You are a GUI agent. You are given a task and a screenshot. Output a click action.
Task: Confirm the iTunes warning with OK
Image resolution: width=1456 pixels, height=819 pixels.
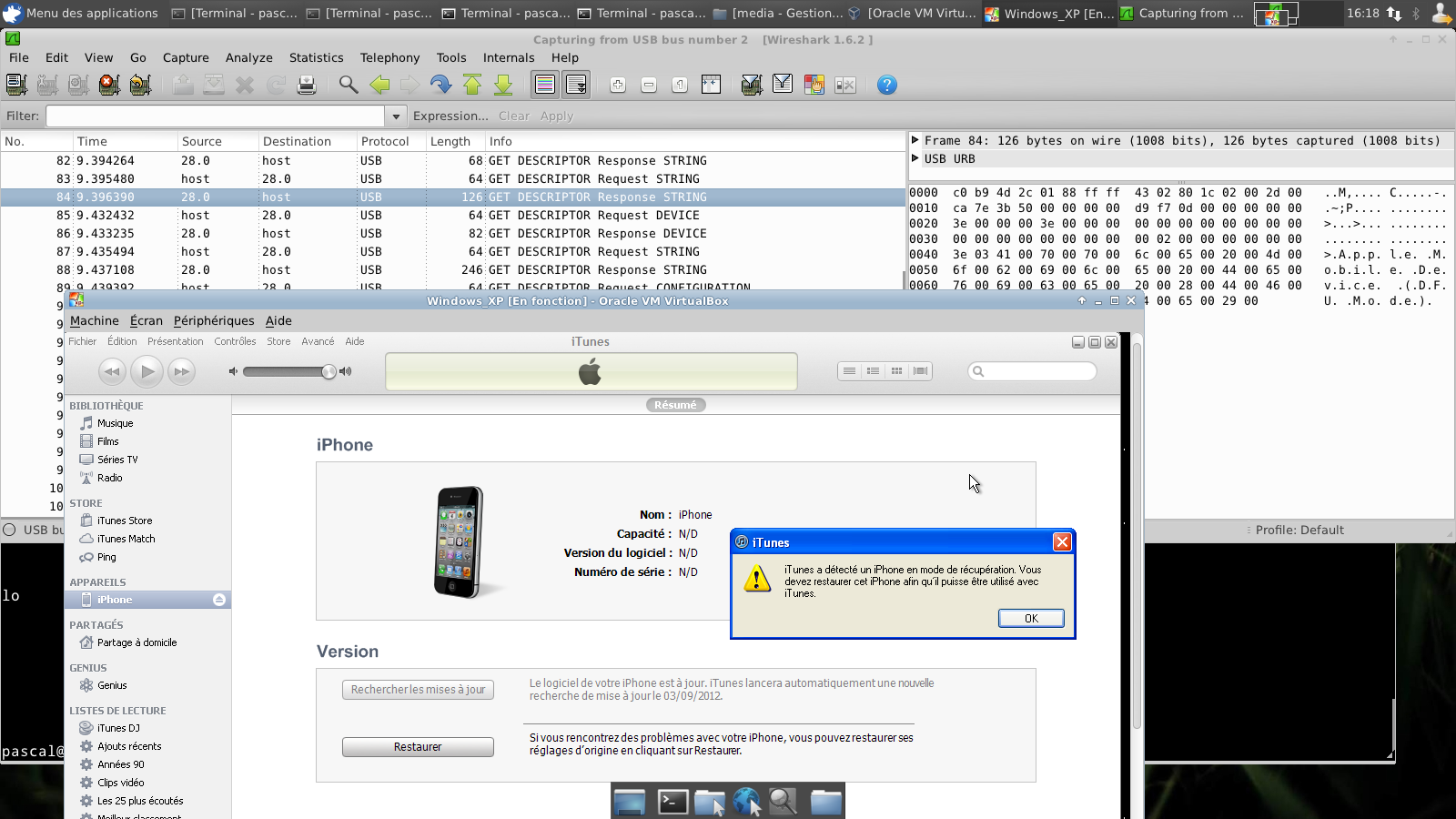point(1031,618)
